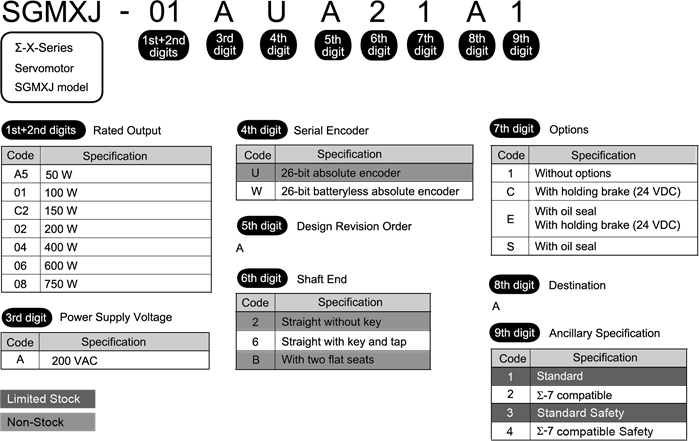Image resolution: width=699 pixels, height=441 pixels.
Task: Click code 'C2' in Rated Output table
Action: [21, 210]
